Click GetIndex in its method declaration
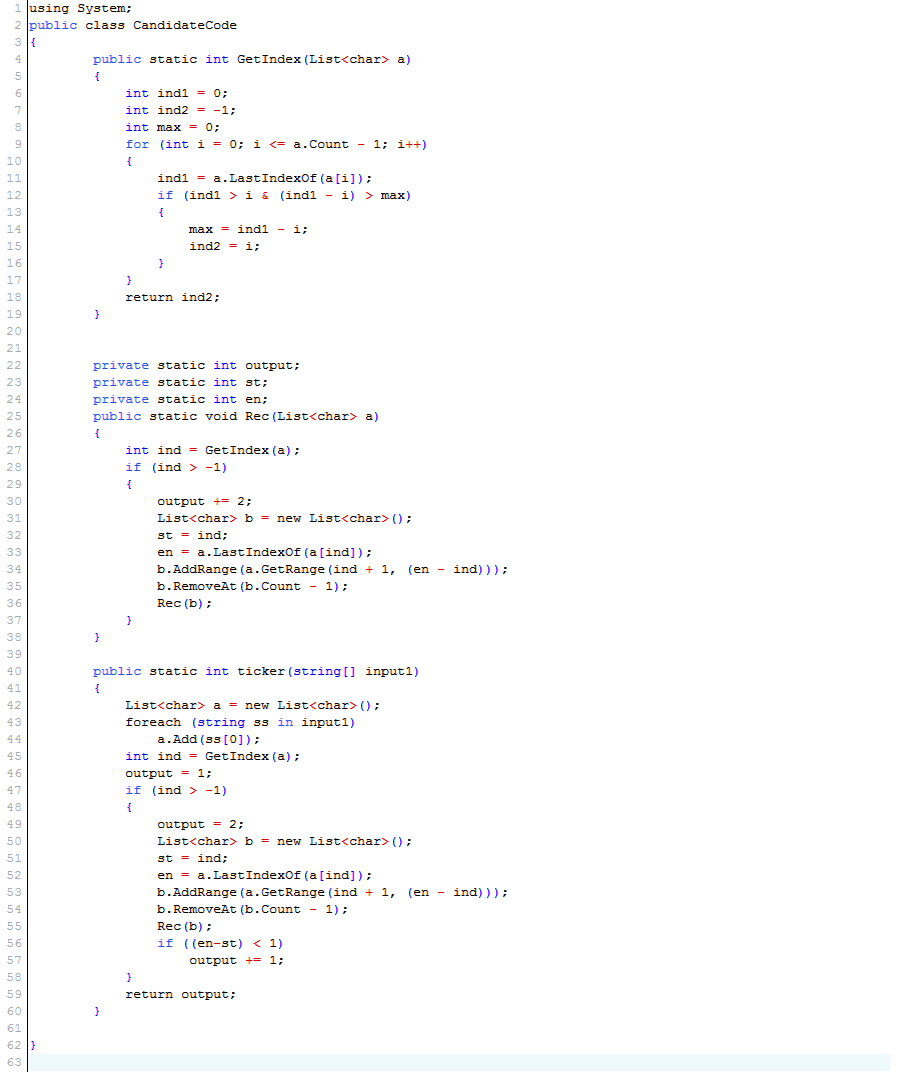The image size is (900, 1077). pos(269,59)
